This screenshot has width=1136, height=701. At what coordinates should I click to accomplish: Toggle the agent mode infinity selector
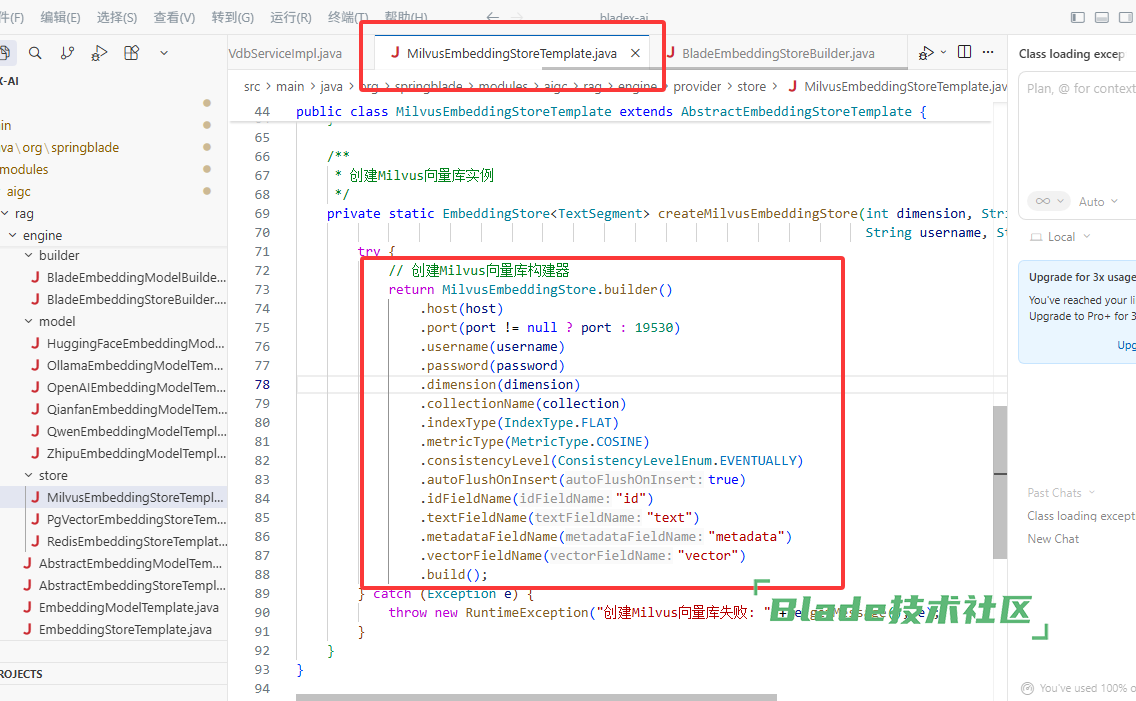[1044, 201]
